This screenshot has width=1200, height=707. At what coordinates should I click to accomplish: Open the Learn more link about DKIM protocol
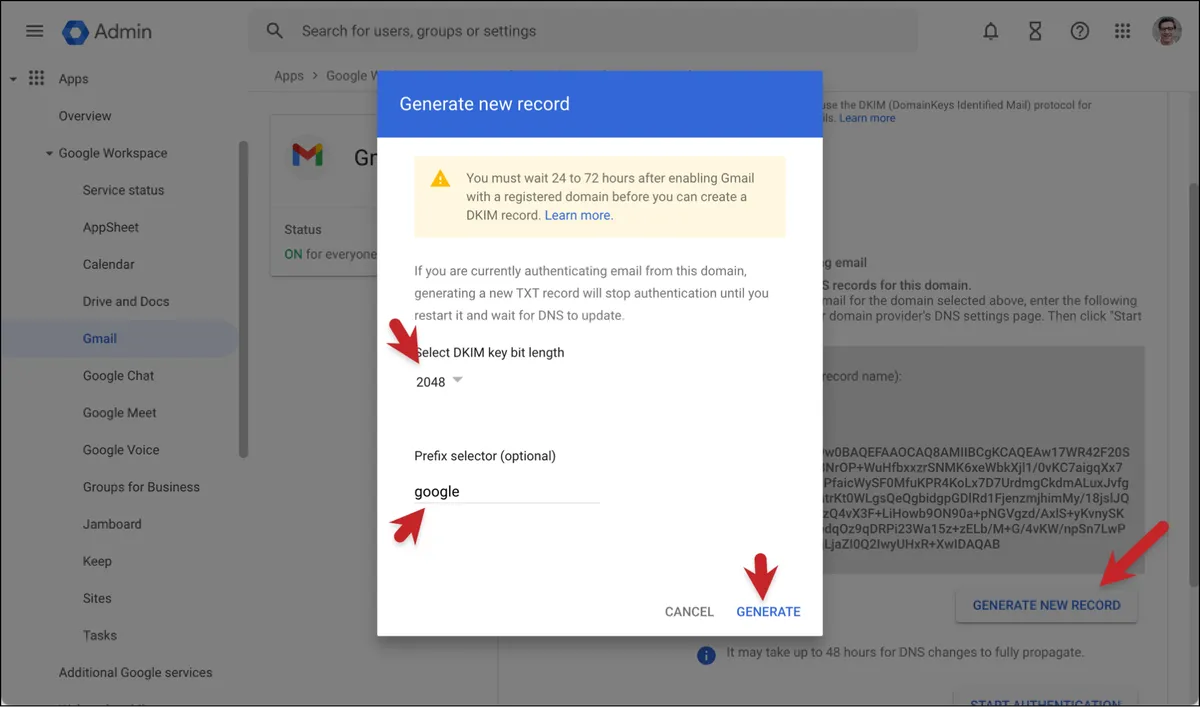coord(867,118)
